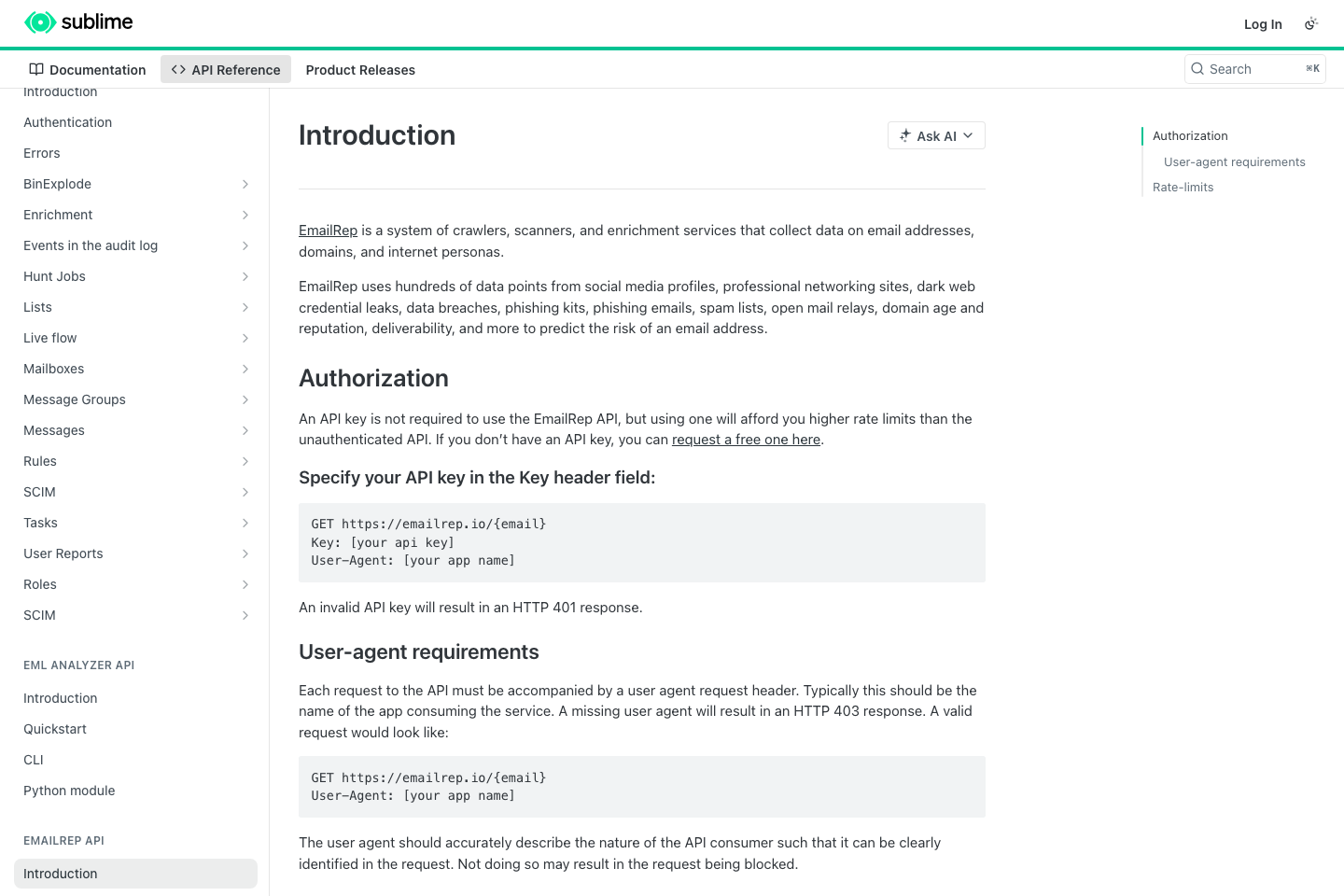Screen dimensions: 1344x896
Task: Click the Log In button
Action: coord(1263,23)
